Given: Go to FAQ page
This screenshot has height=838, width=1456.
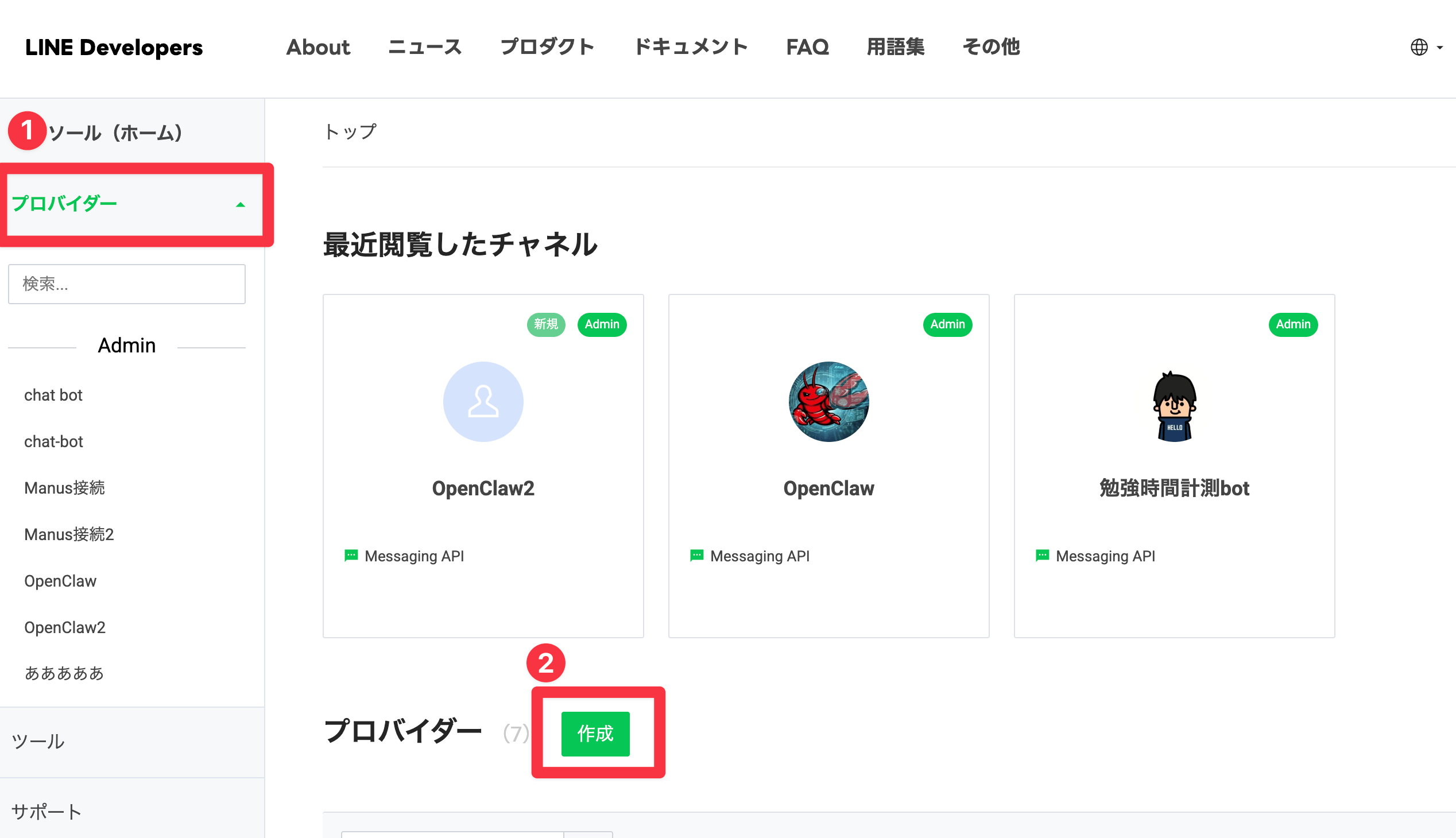Looking at the screenshot, I should pos(807,47).
